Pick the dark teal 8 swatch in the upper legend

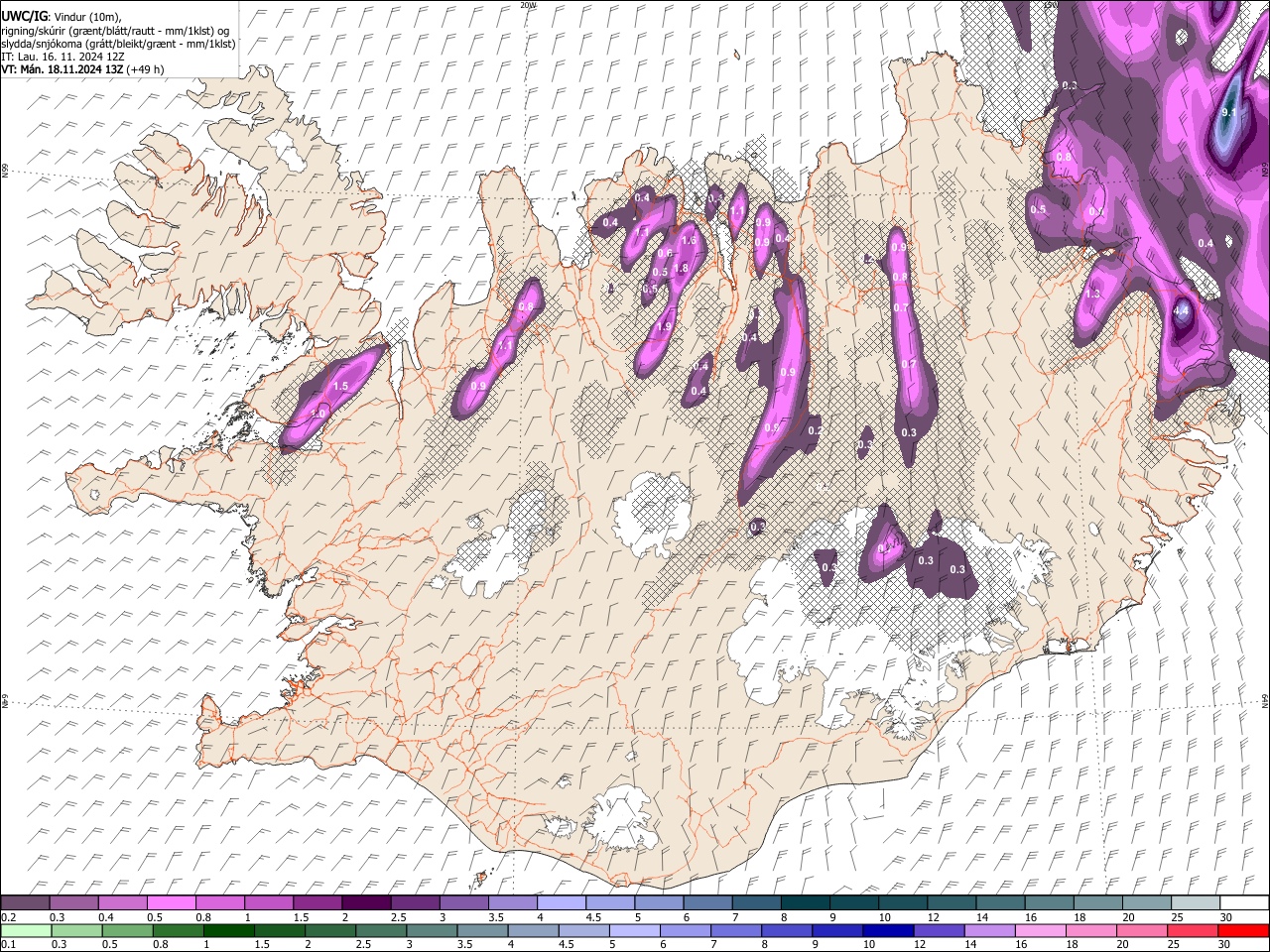tap(806, 903)
